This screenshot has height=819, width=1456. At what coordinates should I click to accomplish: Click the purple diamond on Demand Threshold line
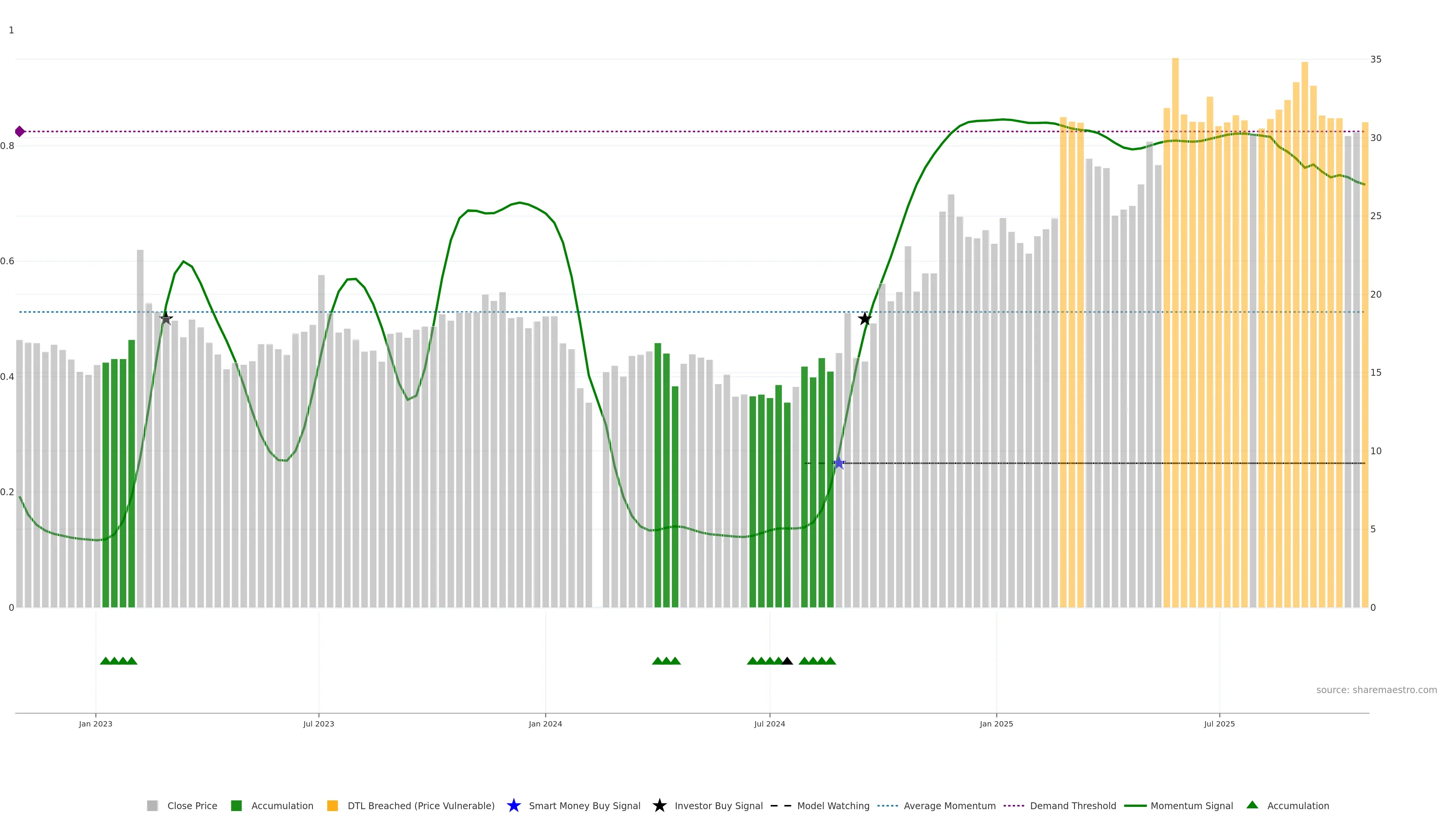click(x=20, y=131)
